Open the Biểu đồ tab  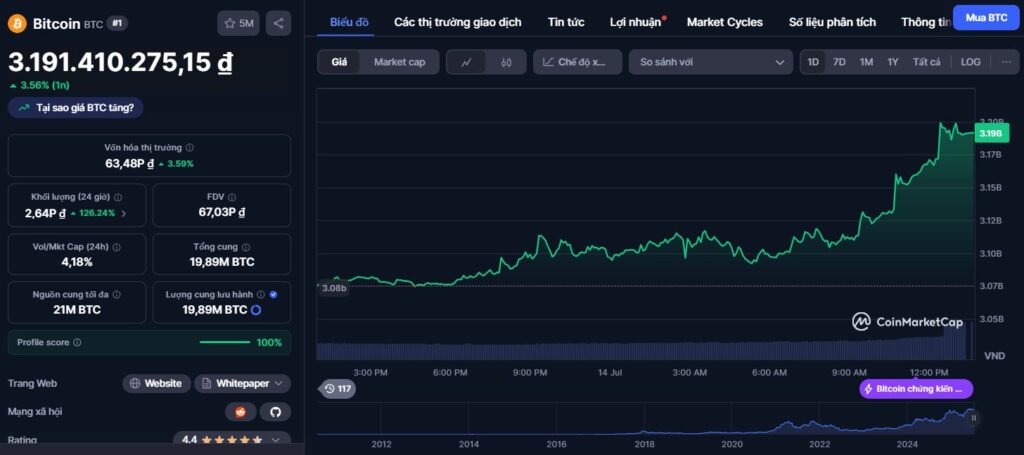pyautogui.click(x=349, y=22)
